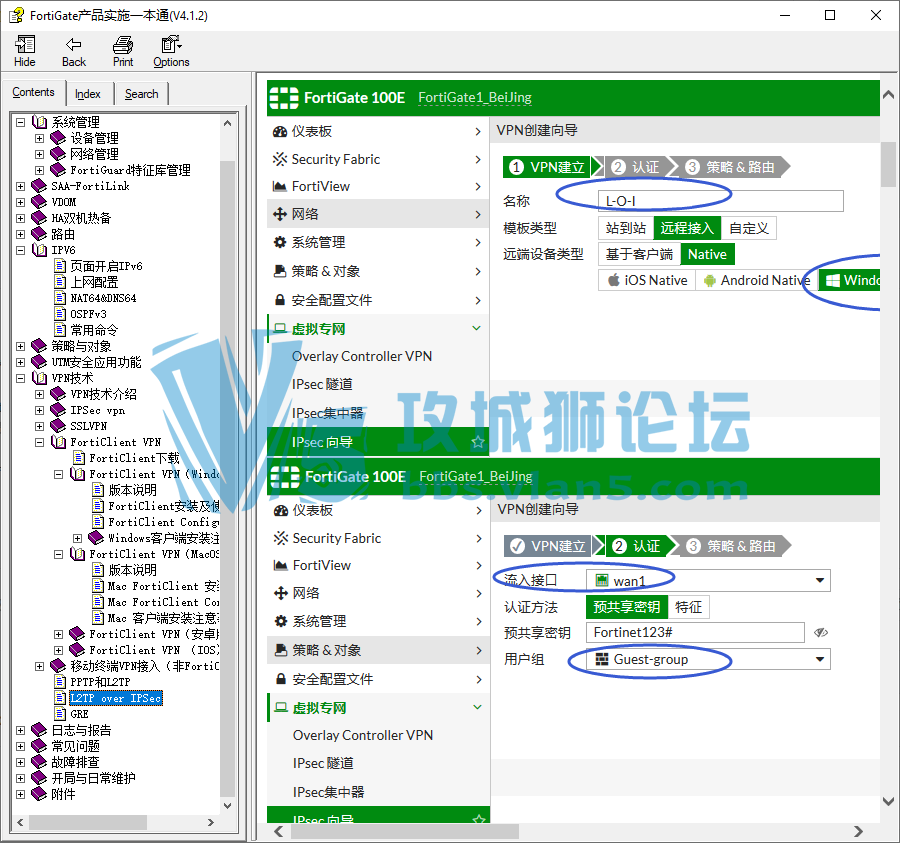Click the top Security Fabric icon
900x843 pixels.
click(x=280, y=159)
